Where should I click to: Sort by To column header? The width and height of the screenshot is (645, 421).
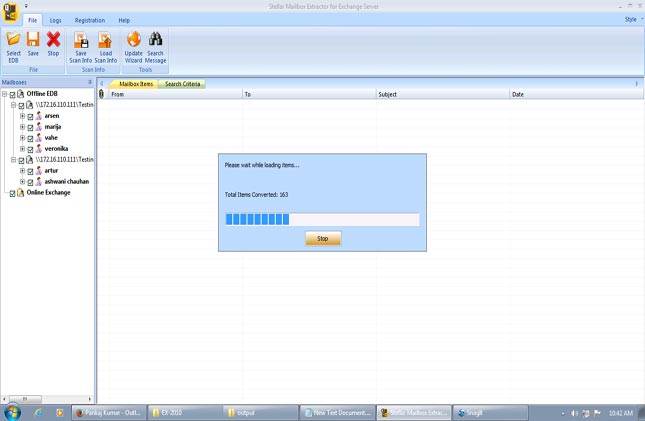[x=309, y=94]
